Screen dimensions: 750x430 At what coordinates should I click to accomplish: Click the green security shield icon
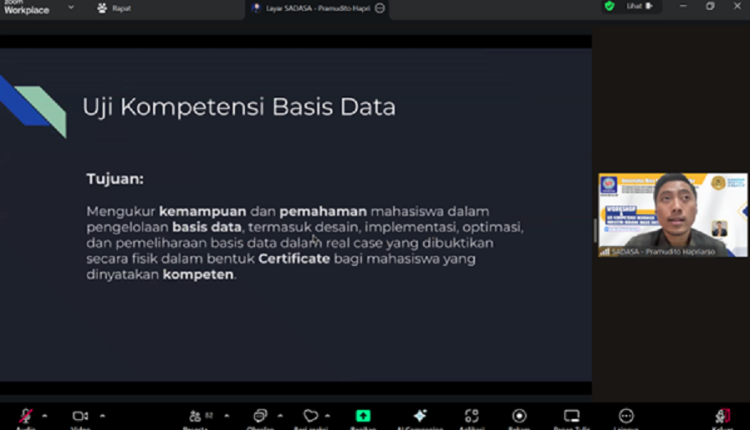click(609, 6)
